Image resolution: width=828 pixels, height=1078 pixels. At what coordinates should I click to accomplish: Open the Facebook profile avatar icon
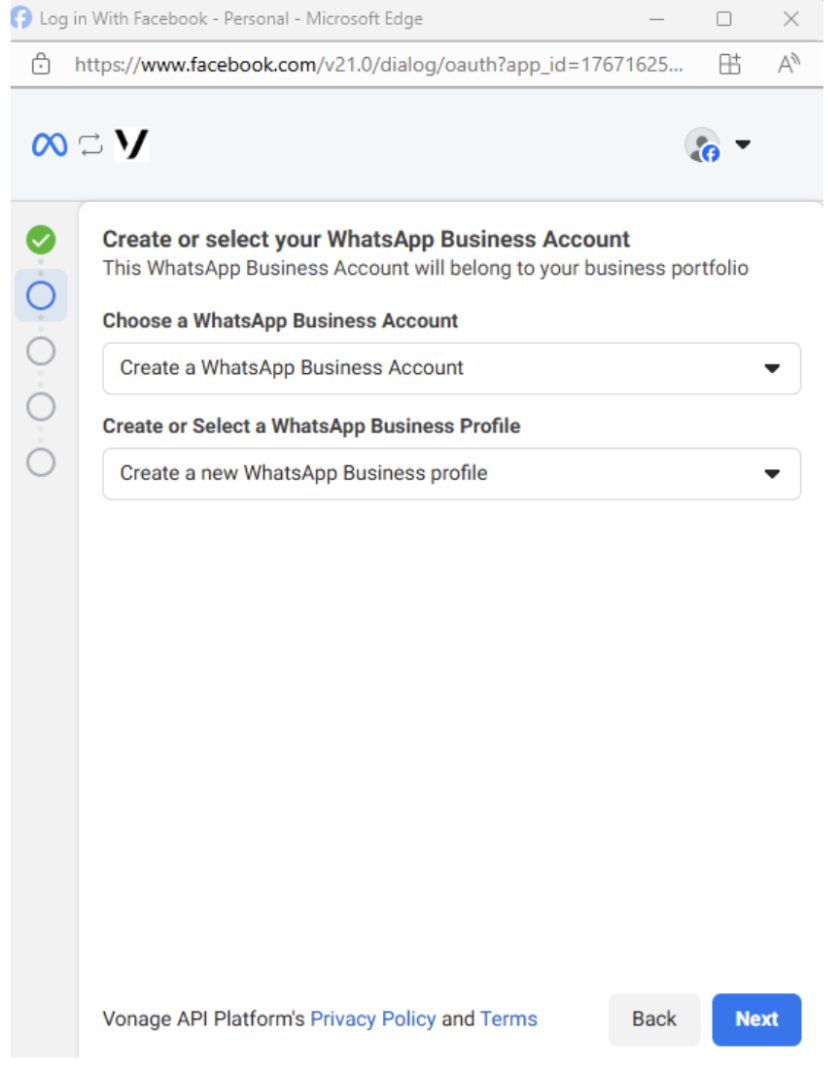point(702,145)
